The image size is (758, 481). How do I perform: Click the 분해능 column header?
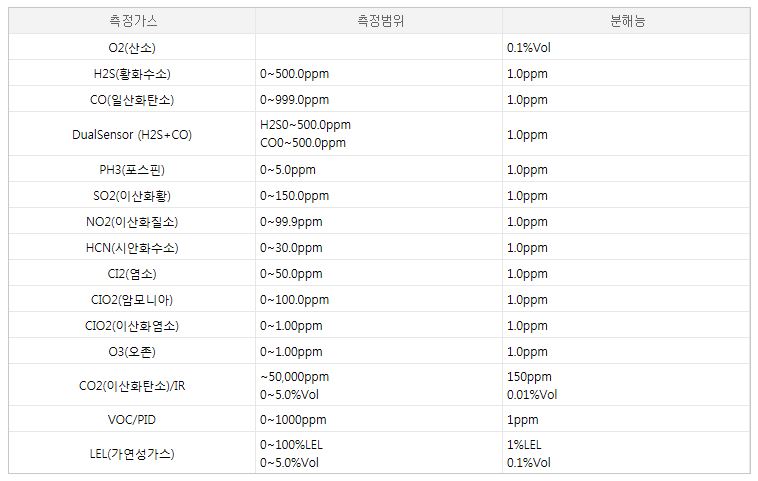coord(627,21)
